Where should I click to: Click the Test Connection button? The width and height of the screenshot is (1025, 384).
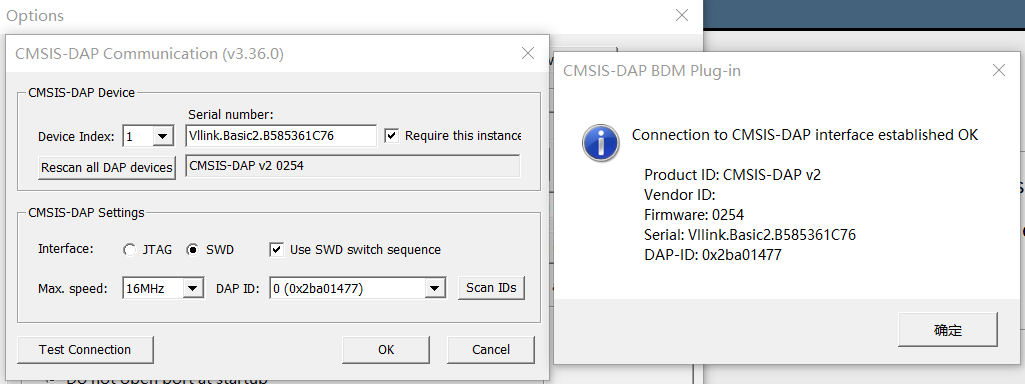(x=85, y=349)
